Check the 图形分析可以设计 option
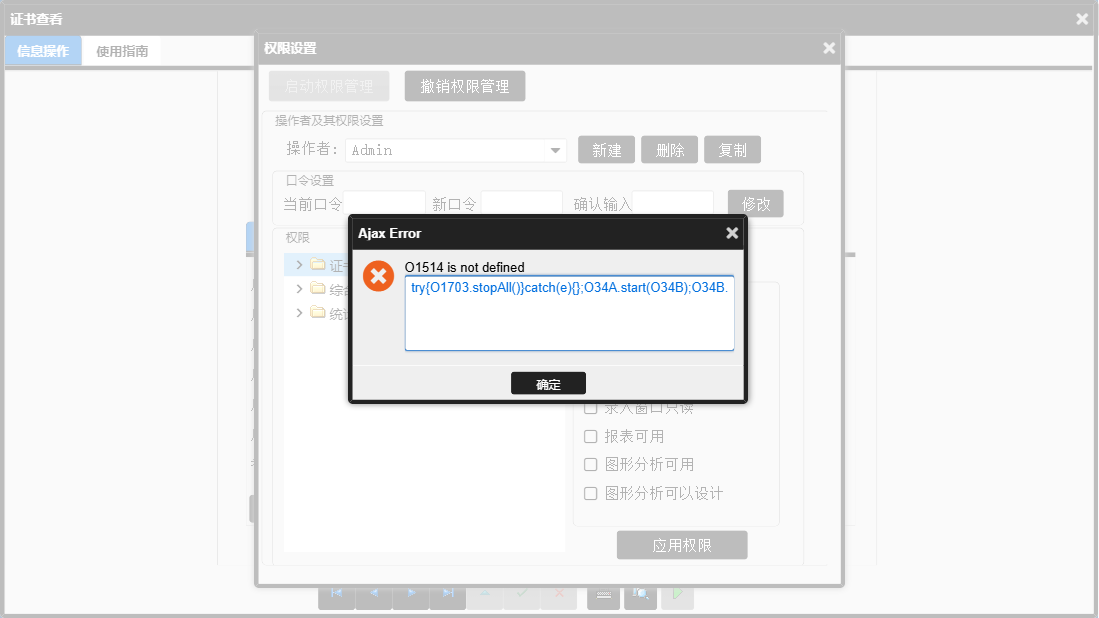This screenshot has height=618, width=1099. [591, 493]
